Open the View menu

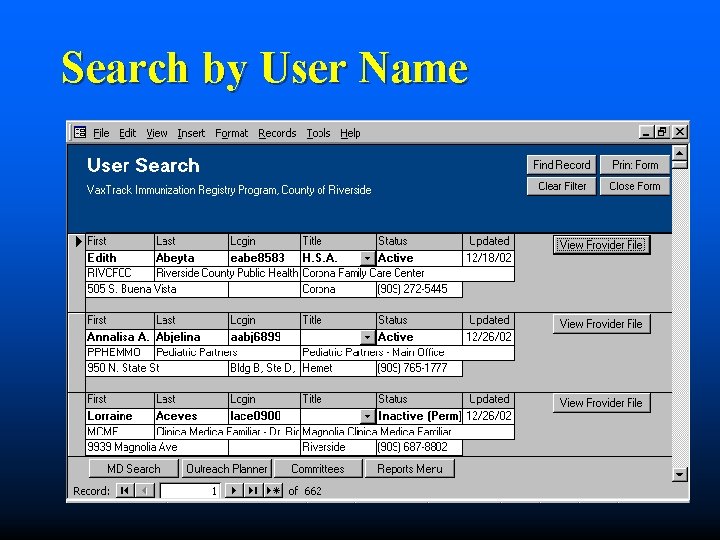(157, 133)
